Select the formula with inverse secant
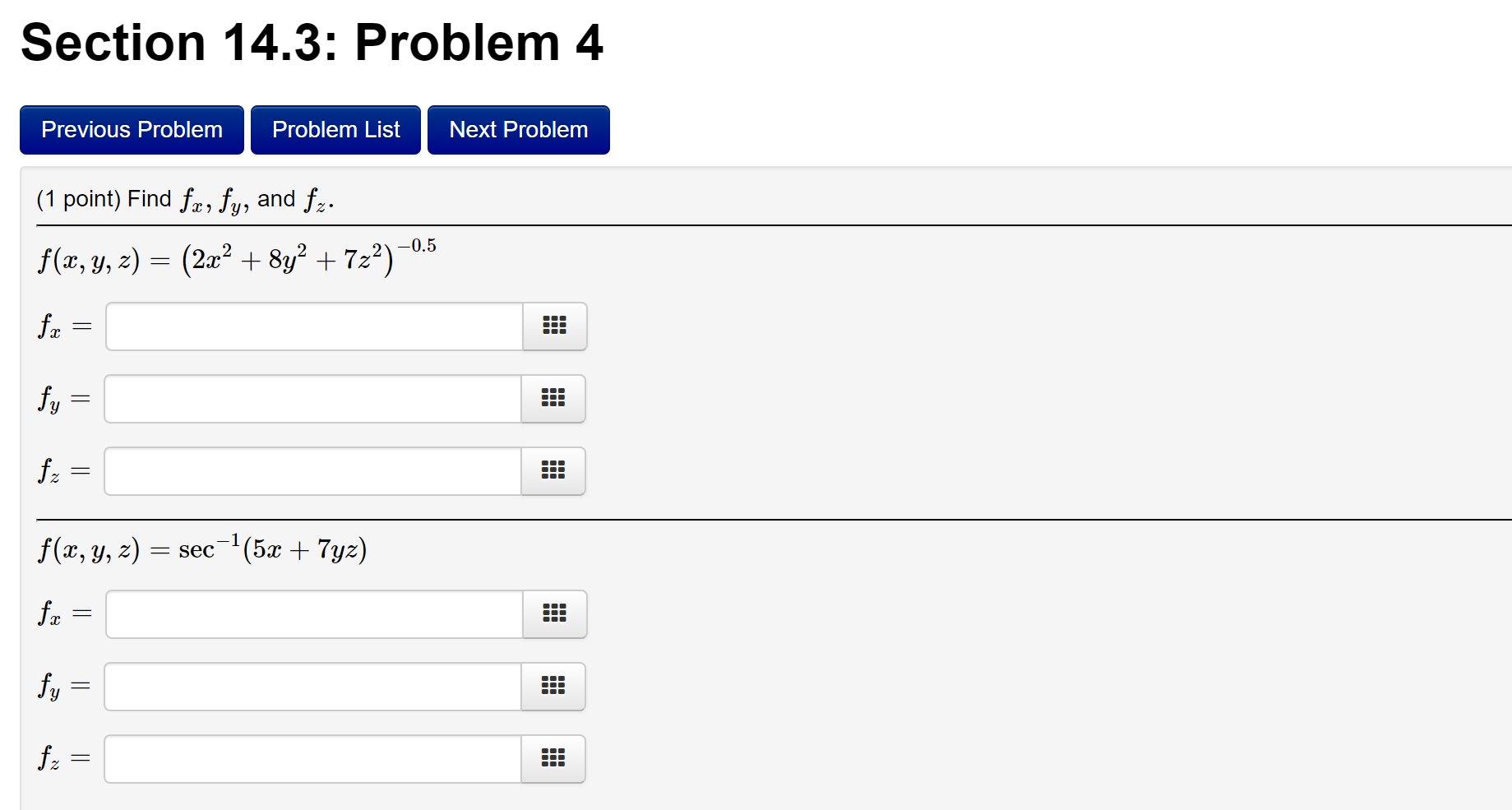This screenshot has height=810, width=1512. point(201,548)
